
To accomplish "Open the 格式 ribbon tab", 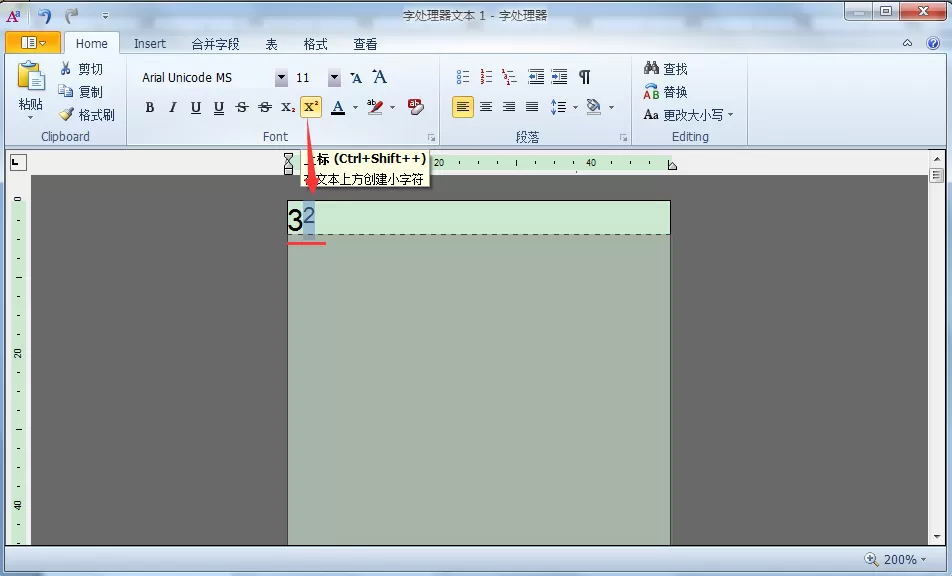I will coord(315,44).
